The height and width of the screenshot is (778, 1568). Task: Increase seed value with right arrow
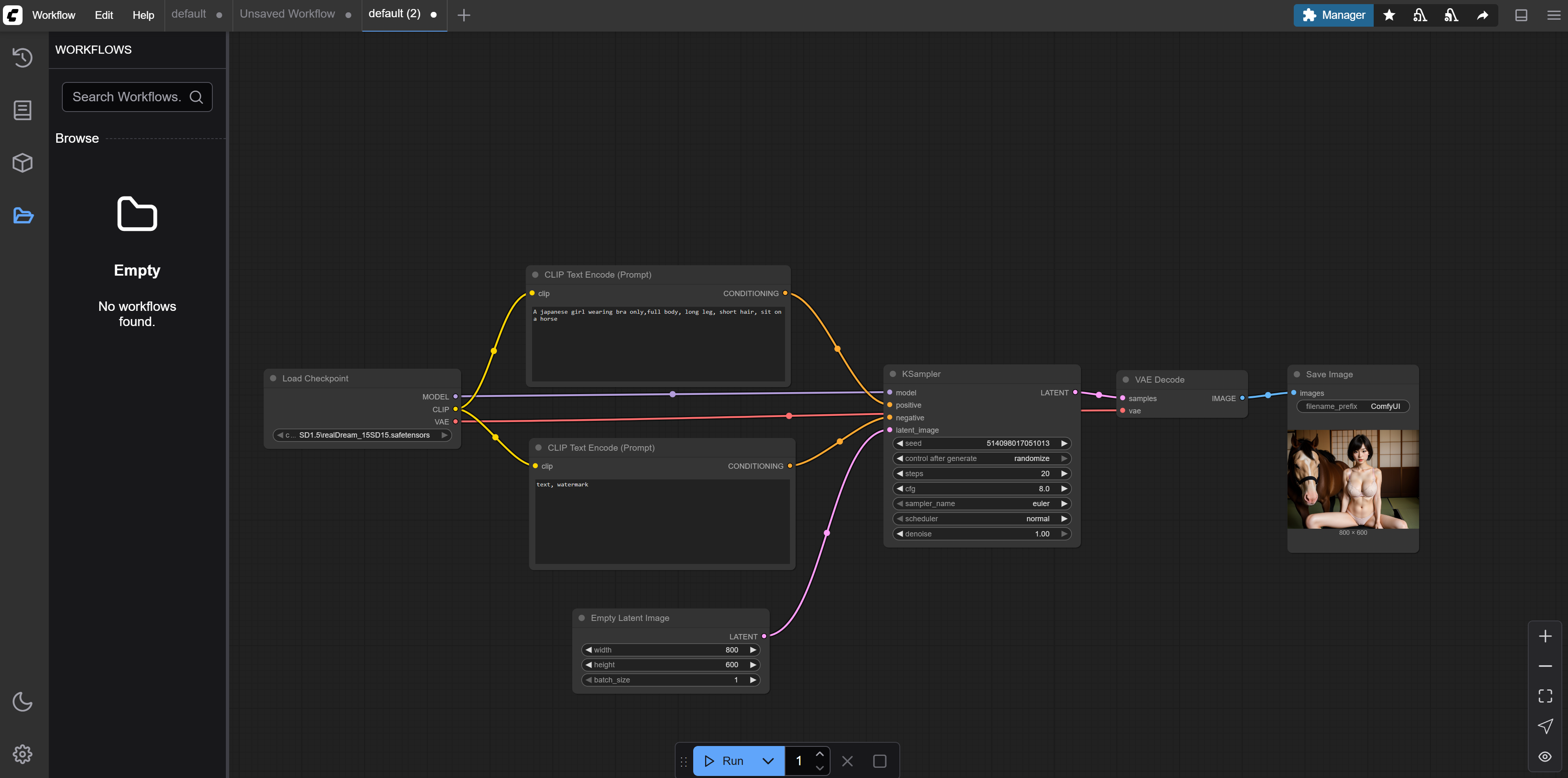[1063, 444]
